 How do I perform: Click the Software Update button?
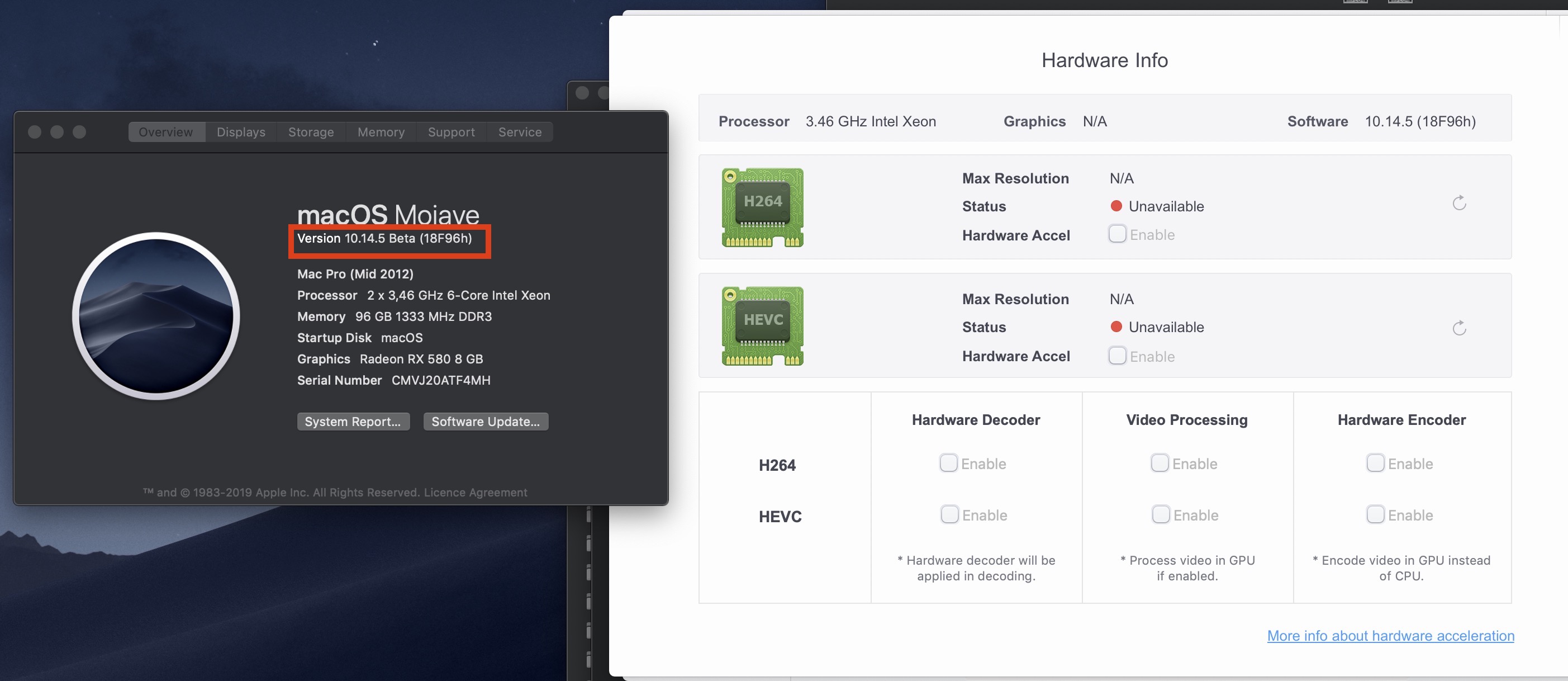click(485, 422)
